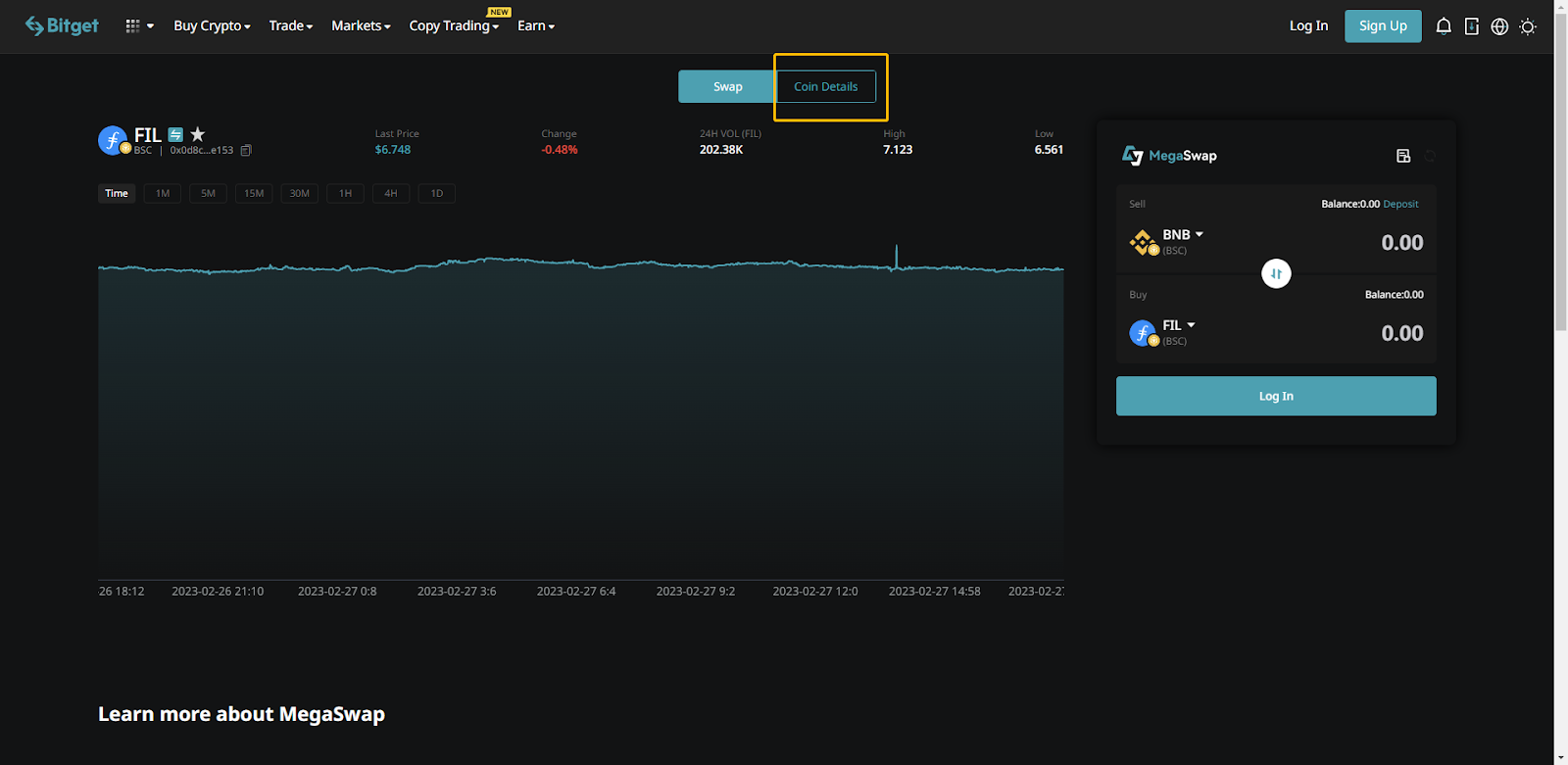Viewport: 1568px width, 765px height.
Task: Switch to the Coin Details tab
Action: pos(825,87)
